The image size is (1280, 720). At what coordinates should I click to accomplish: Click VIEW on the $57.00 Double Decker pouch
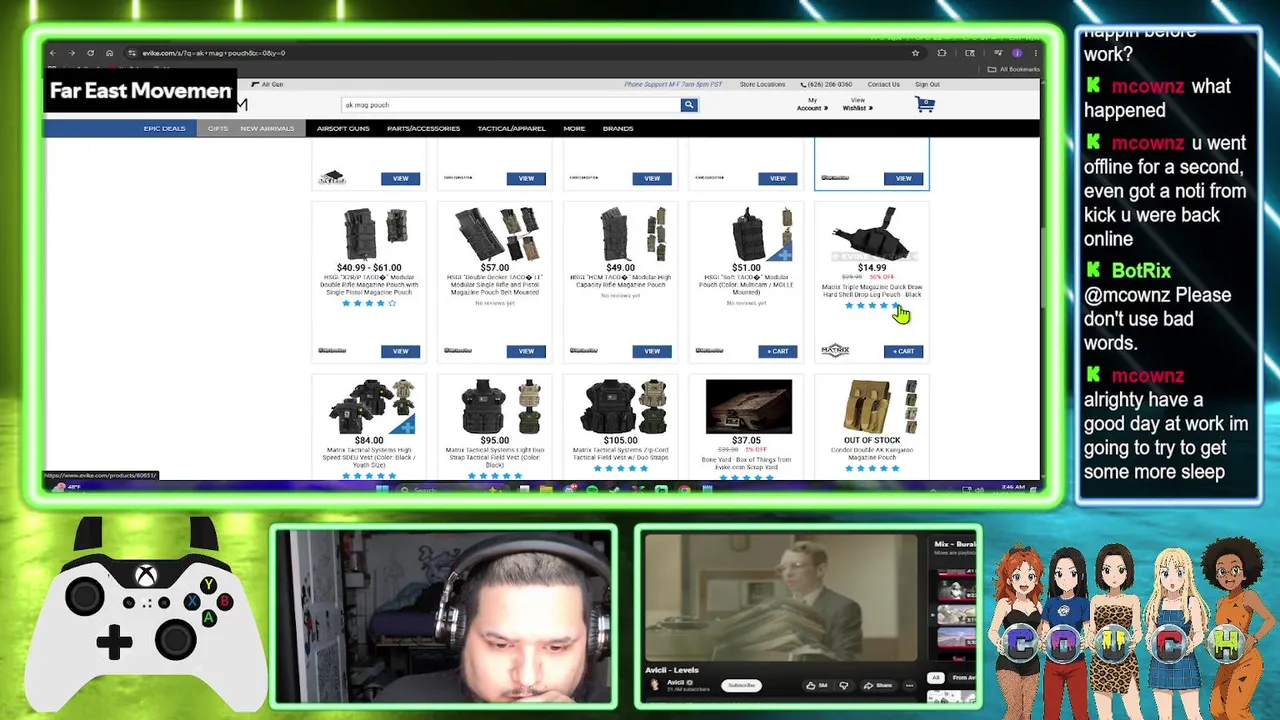(x=526, y=351)
